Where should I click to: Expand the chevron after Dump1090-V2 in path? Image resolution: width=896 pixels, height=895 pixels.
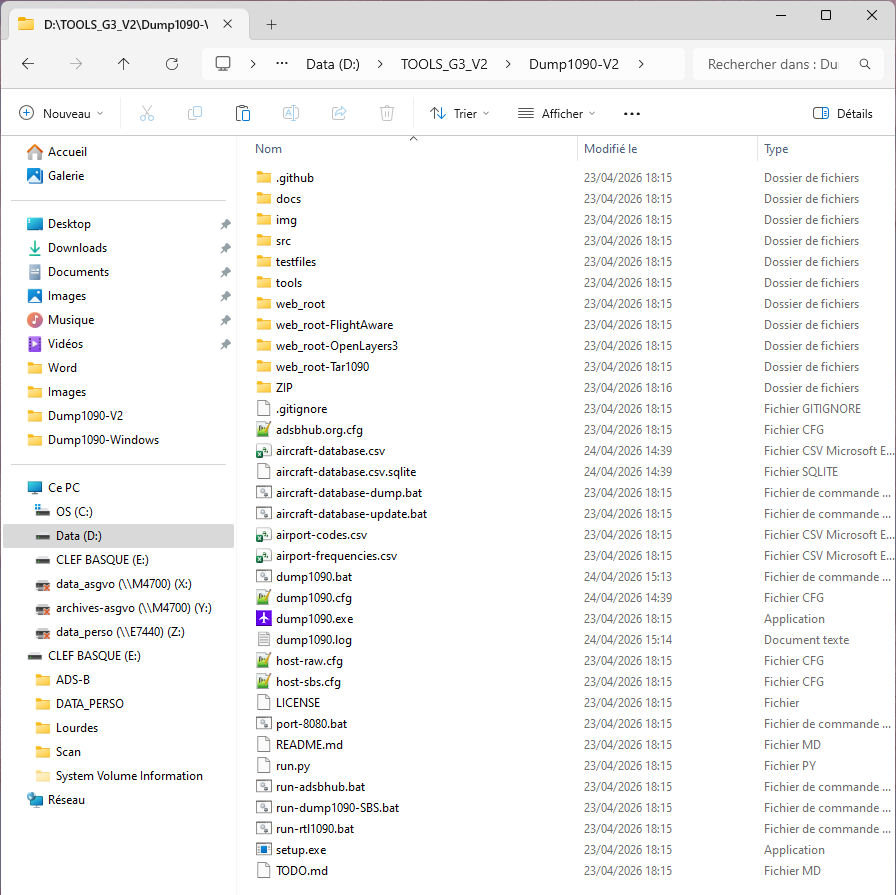coord(641,64)
